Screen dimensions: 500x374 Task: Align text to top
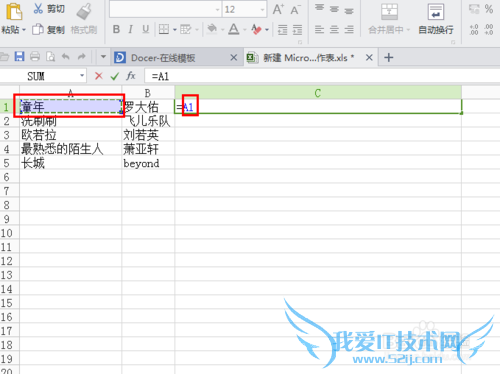319,8
